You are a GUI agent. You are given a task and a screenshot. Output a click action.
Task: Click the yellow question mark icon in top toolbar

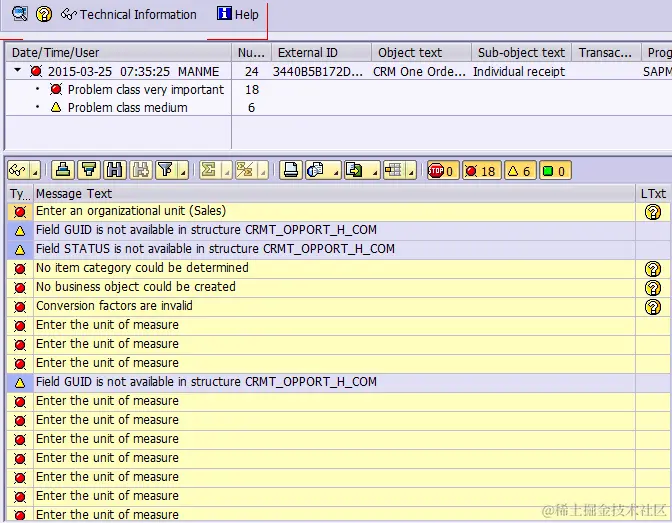point(44,14)
